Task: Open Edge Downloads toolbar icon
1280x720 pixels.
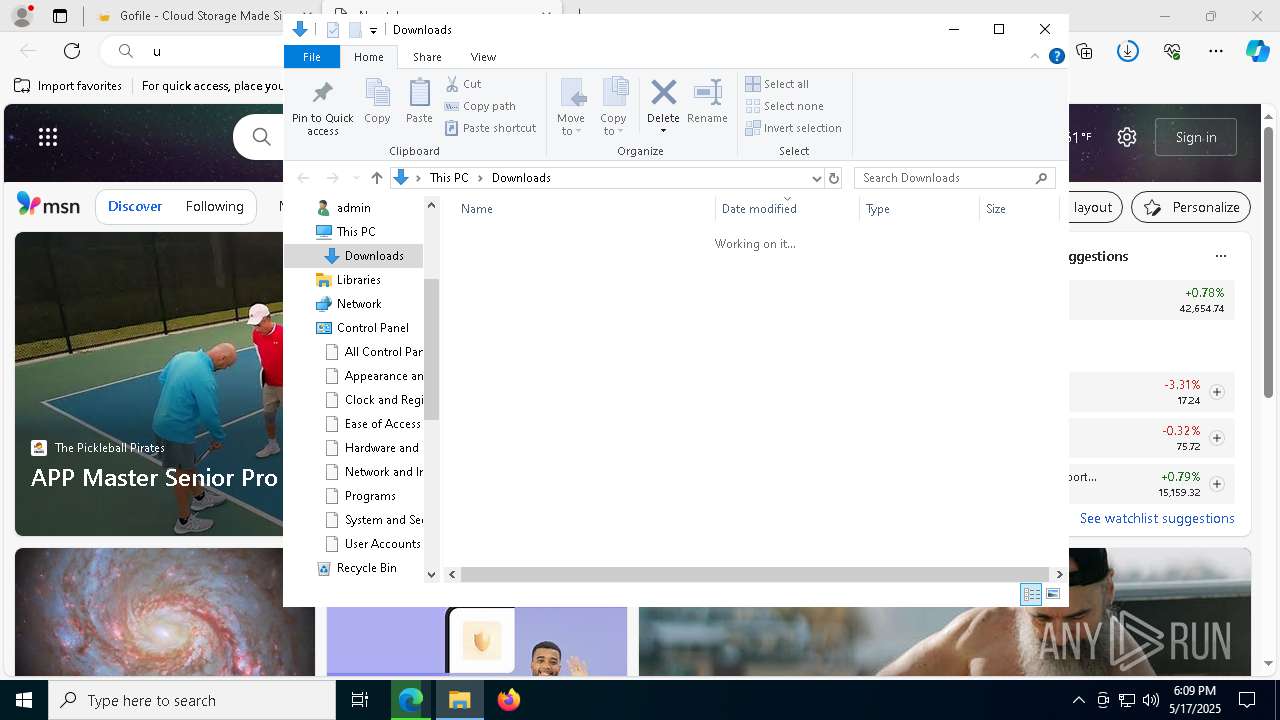Action: [1128, 51]
